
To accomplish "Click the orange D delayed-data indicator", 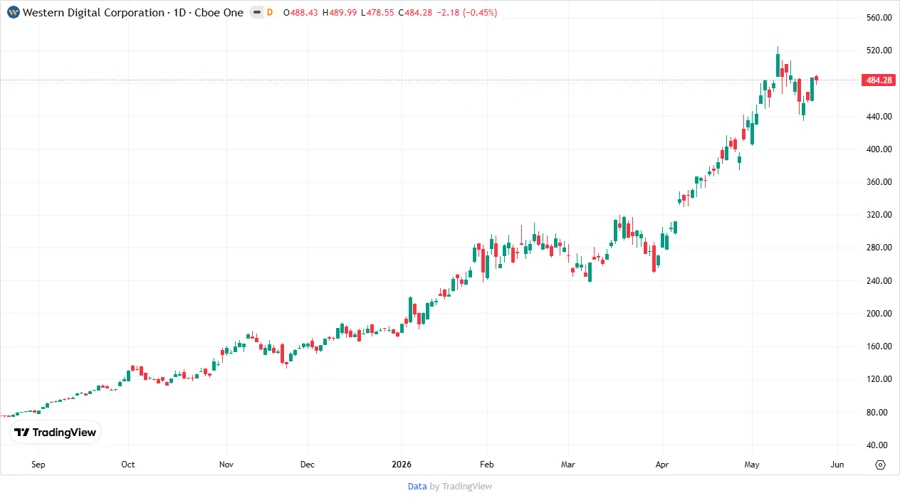I will tap(270, 12).
